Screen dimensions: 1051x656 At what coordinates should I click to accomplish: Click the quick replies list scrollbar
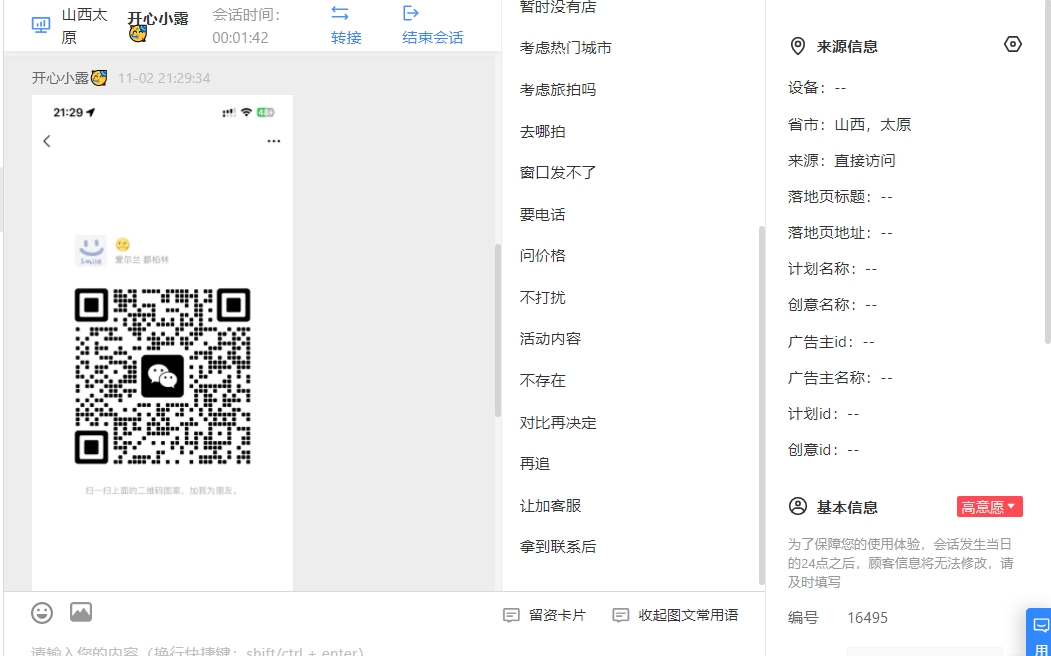click(761, 405)
